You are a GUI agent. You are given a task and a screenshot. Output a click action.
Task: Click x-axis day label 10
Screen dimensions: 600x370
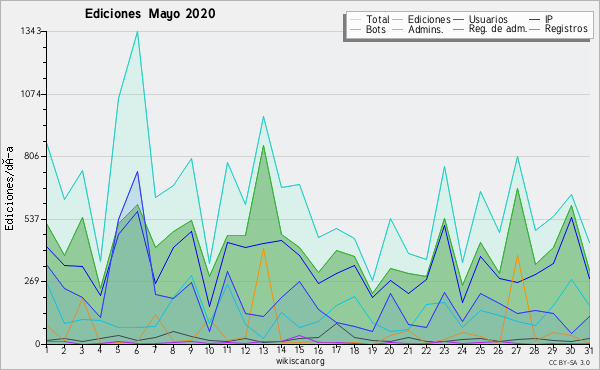[x=209, y=350]
